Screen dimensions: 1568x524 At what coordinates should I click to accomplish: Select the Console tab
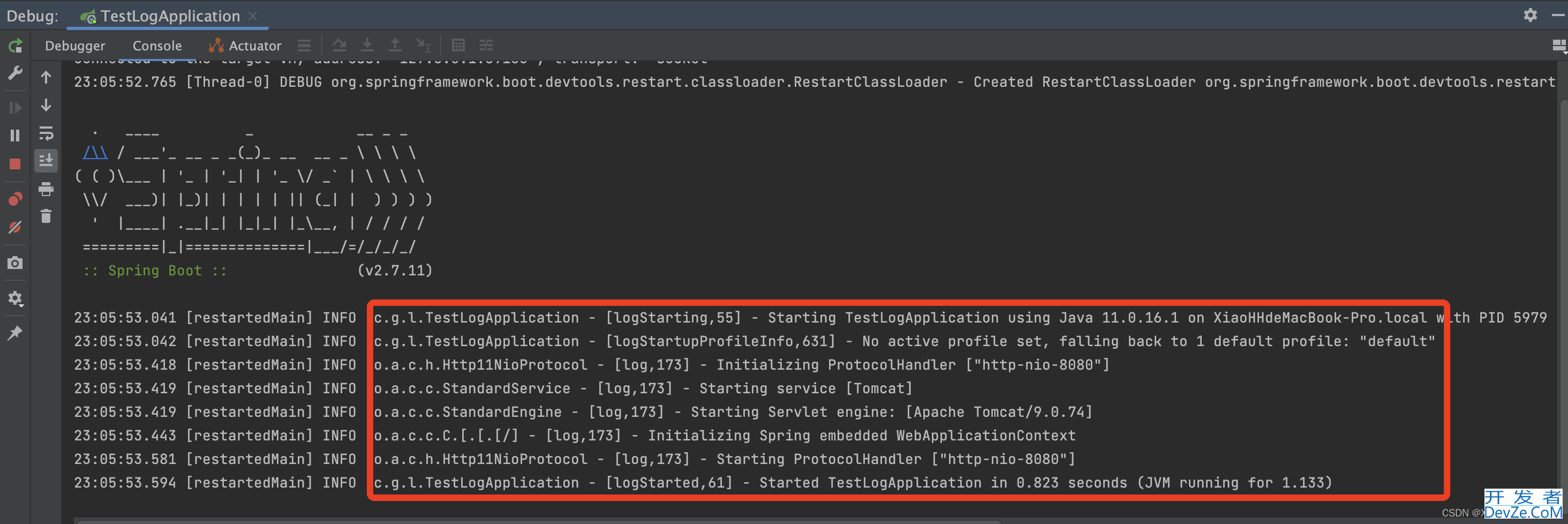pyautogui.click(x=157, y=46)
